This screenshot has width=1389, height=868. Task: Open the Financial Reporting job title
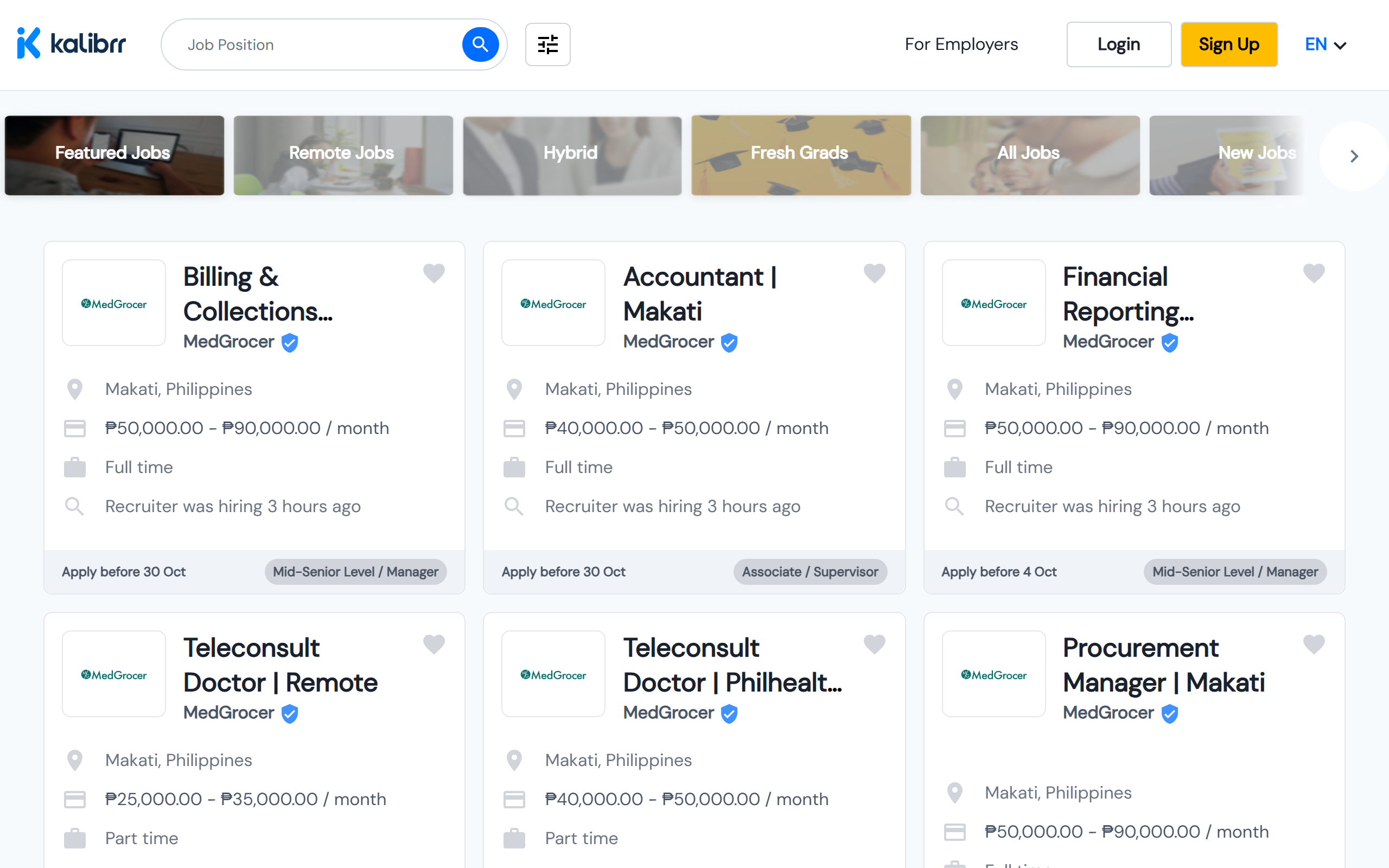pos(1129,294)
